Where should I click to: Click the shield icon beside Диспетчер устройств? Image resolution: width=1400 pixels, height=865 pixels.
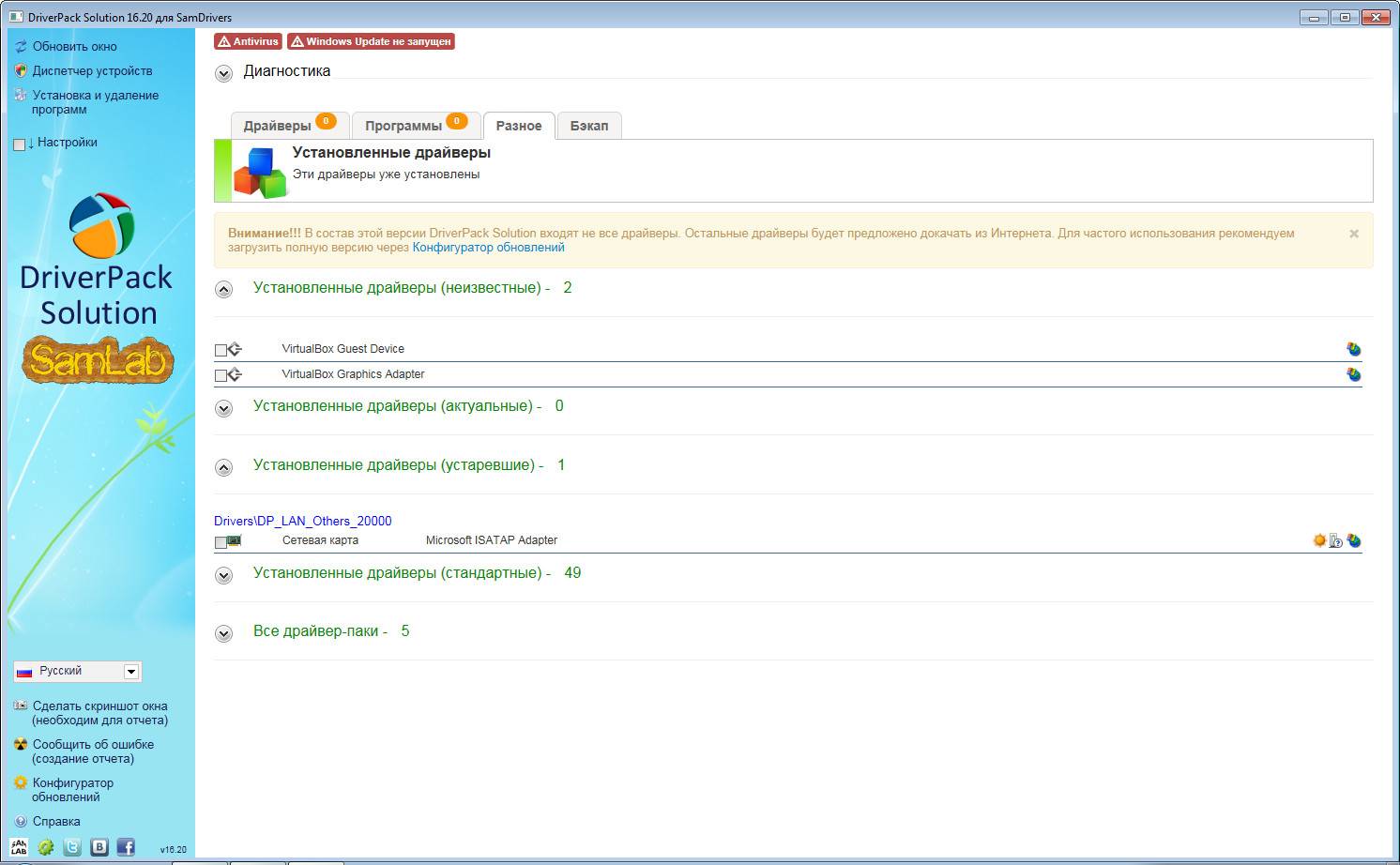pyautogui.click(x=21, y=70)
